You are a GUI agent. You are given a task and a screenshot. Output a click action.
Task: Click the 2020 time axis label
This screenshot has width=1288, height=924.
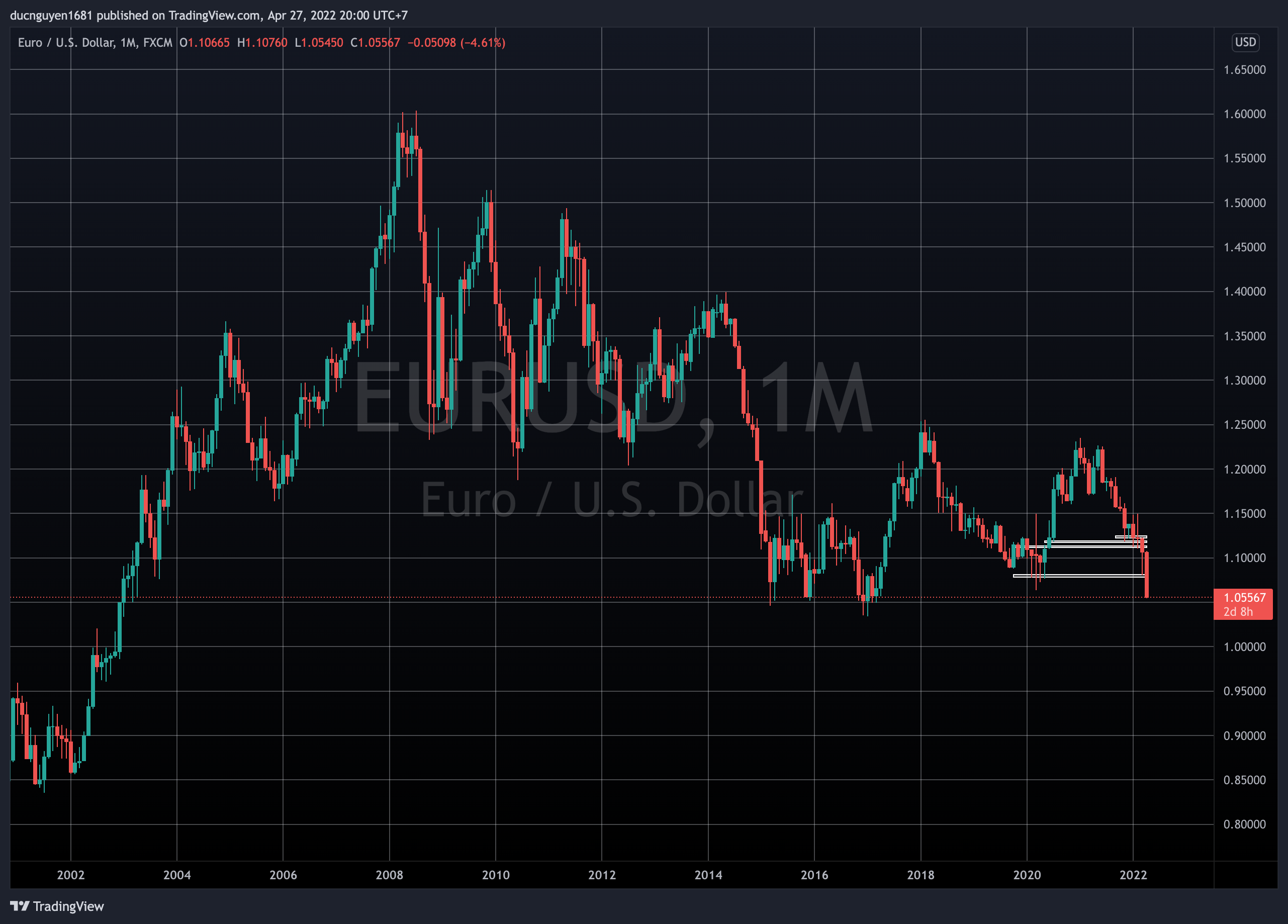[1027, 875]
